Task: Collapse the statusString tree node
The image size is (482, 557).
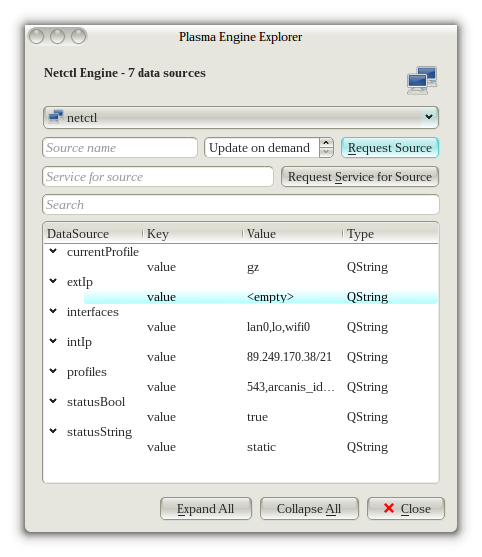Action: (x=53, y=431)
